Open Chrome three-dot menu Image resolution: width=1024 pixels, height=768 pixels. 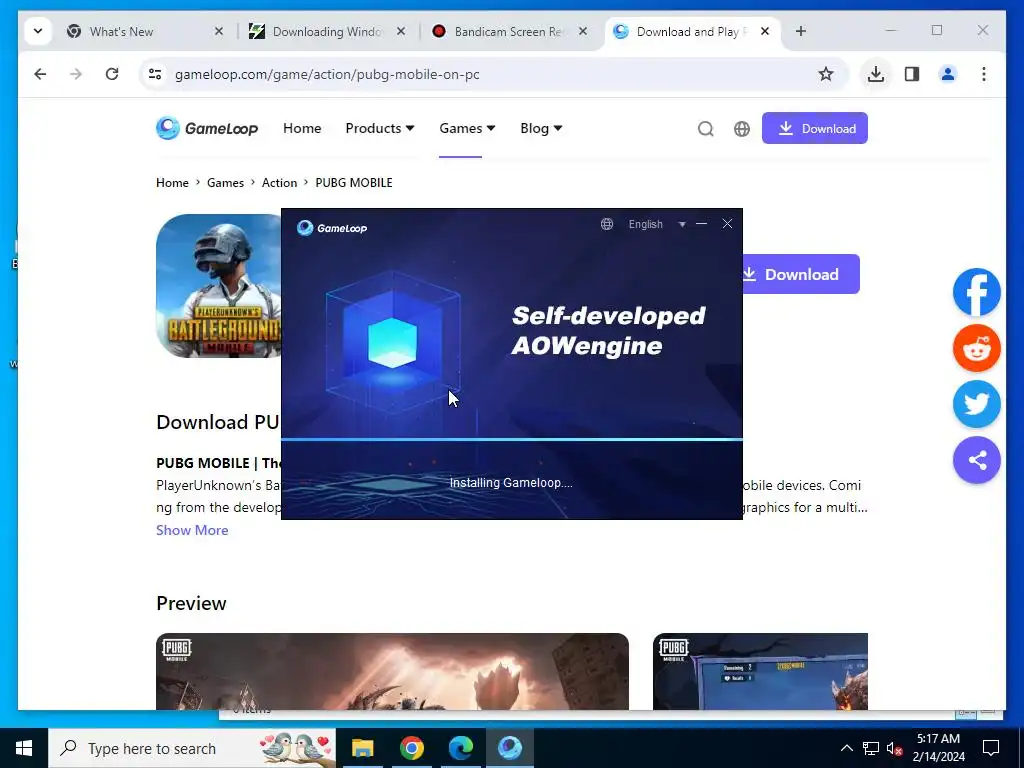tap(984, 74)
